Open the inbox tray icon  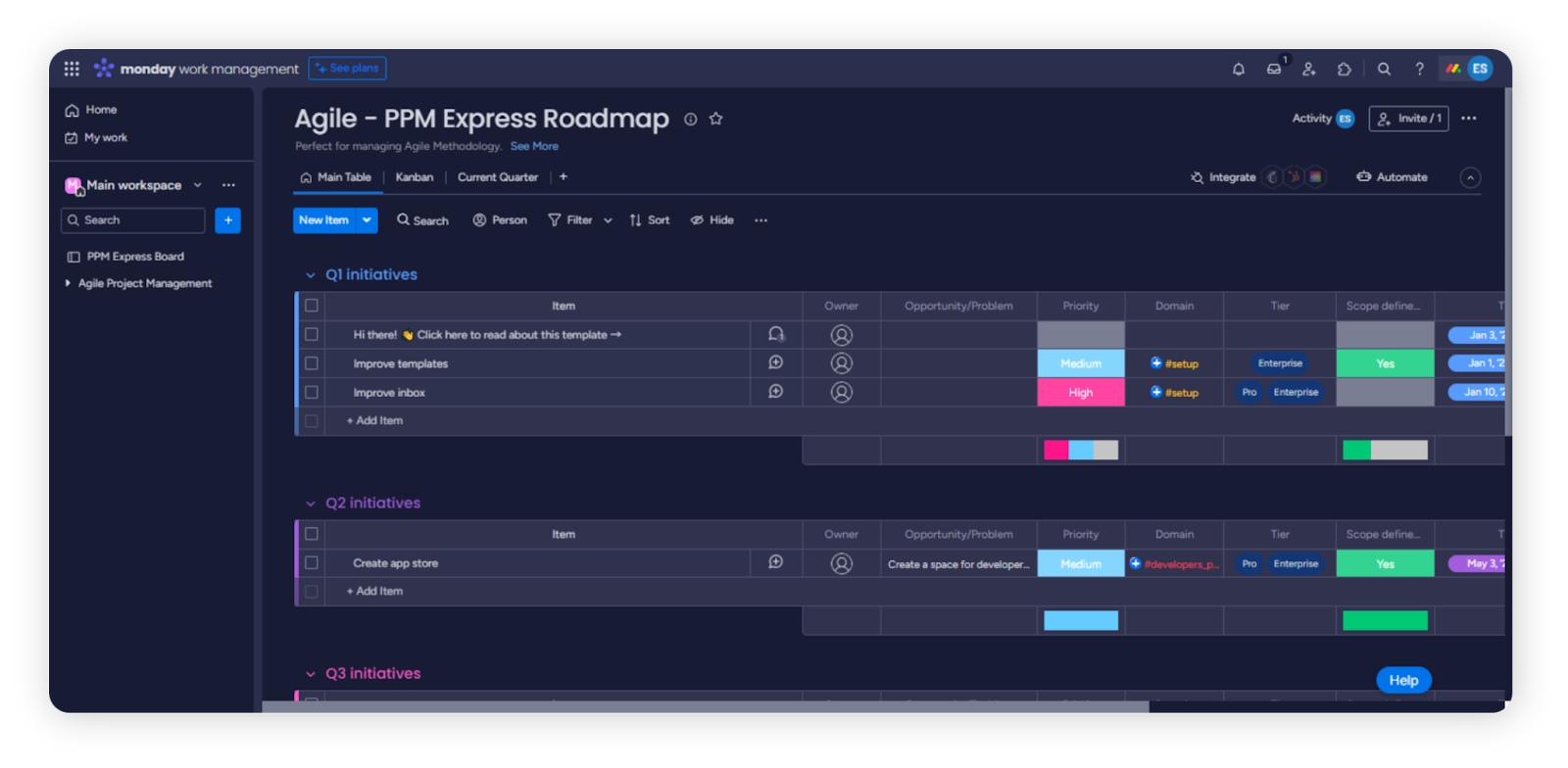[x=1274, y=69]
